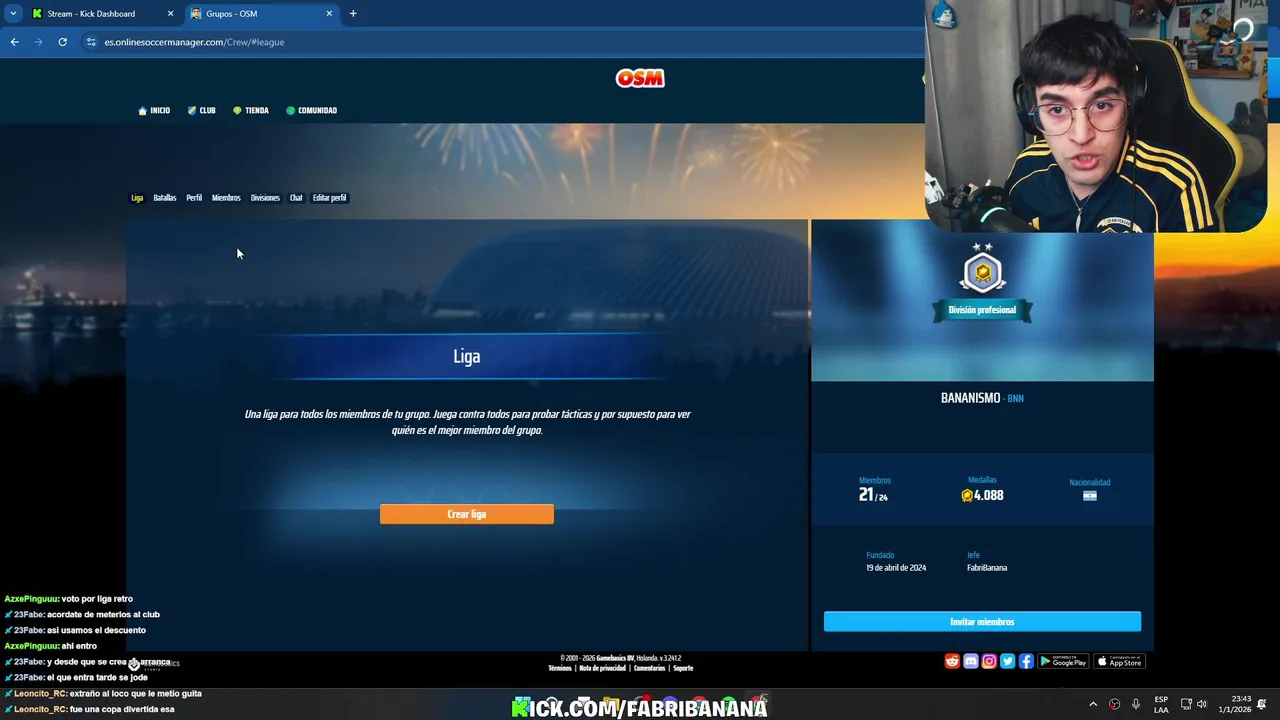Switch to the Miembros tab
1280x720 pixels.
tap(226, 198)
